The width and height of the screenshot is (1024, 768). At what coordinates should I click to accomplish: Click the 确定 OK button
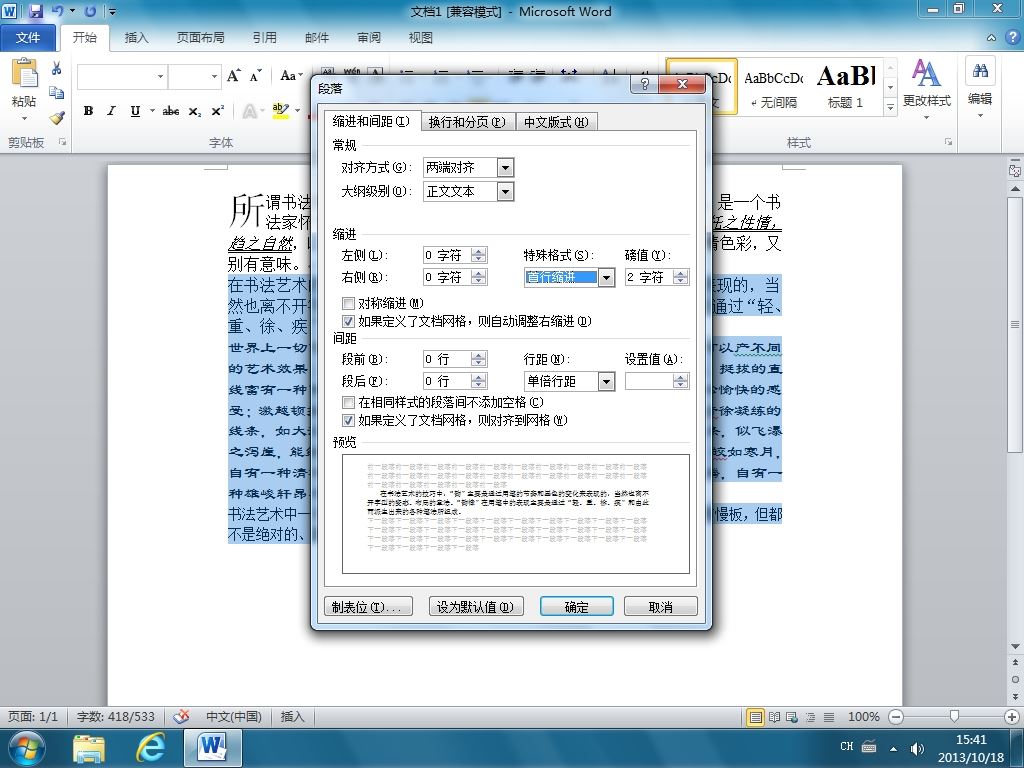pyautogui.click(x=576, y=607)
